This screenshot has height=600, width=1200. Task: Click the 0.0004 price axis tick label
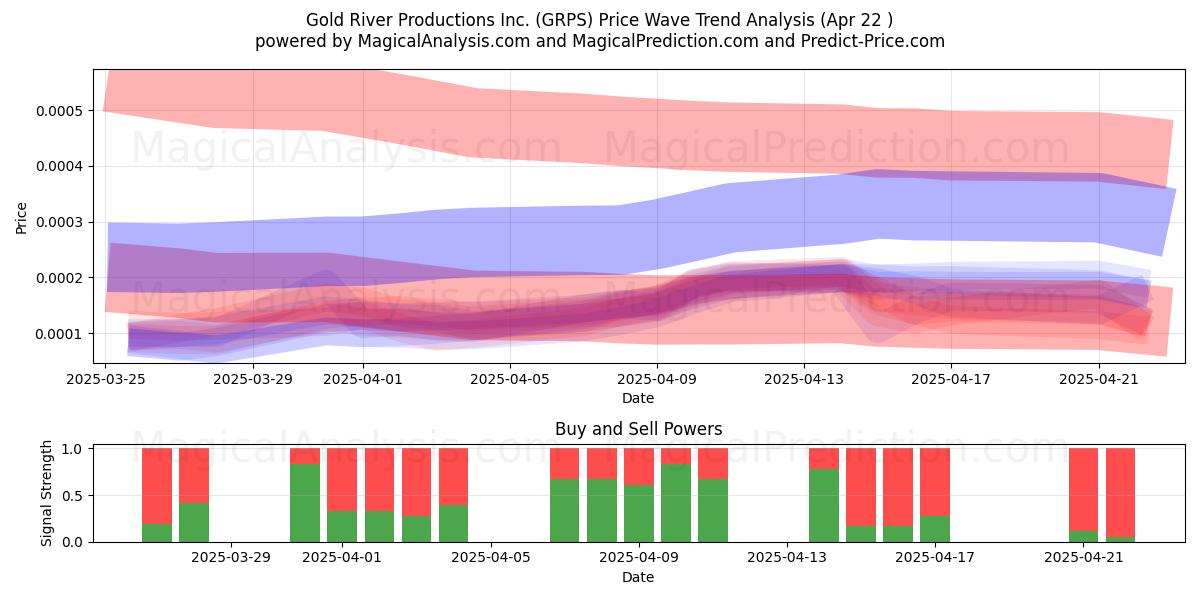[61, 166]
